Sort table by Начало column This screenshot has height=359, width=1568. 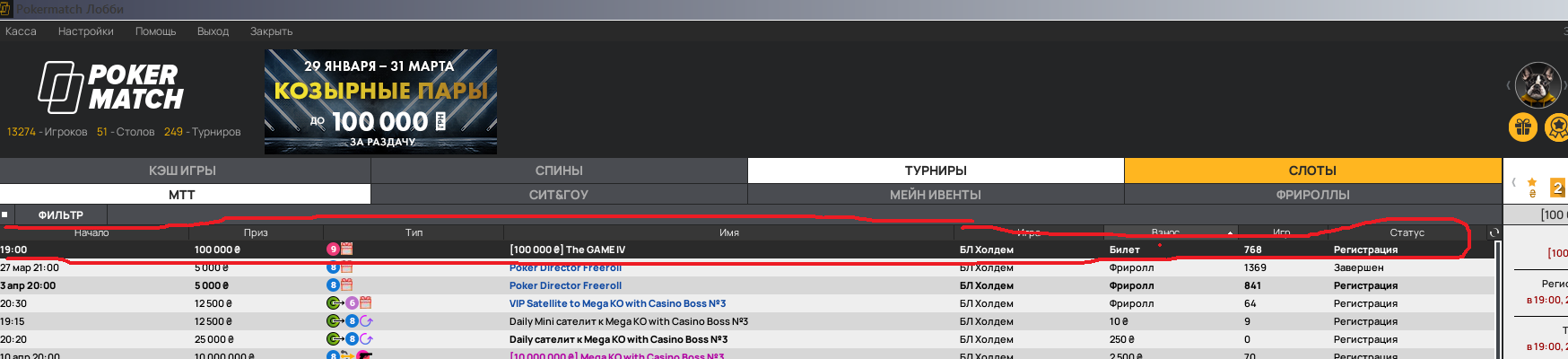click(91, 232)
